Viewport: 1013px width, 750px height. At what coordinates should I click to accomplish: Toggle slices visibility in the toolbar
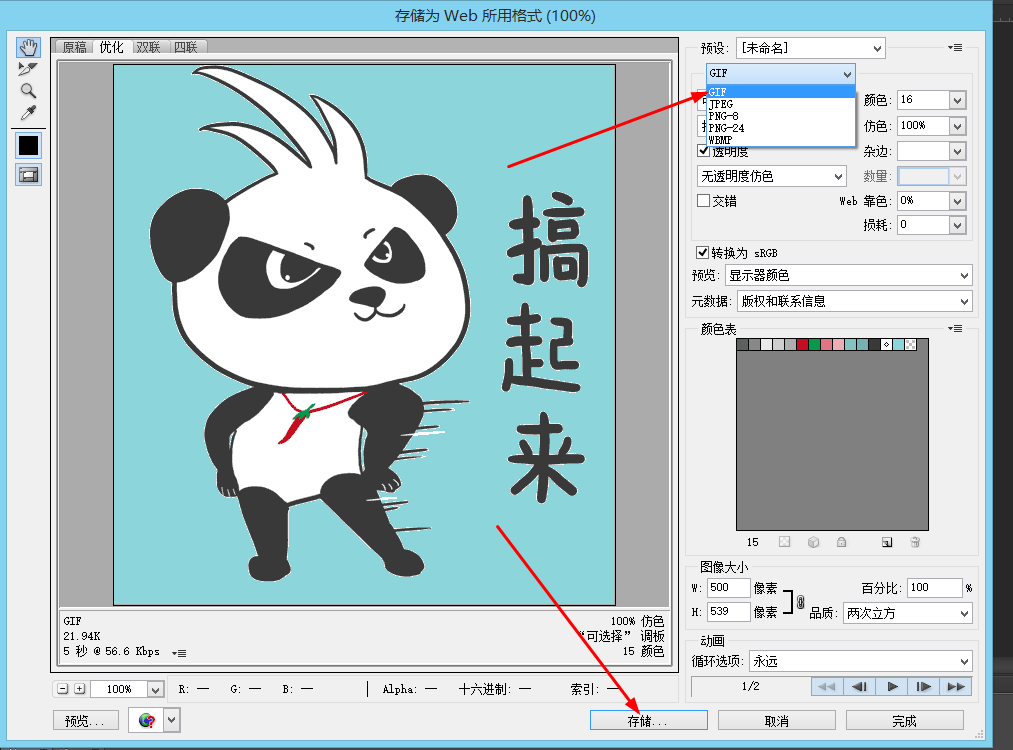(28, 174)
